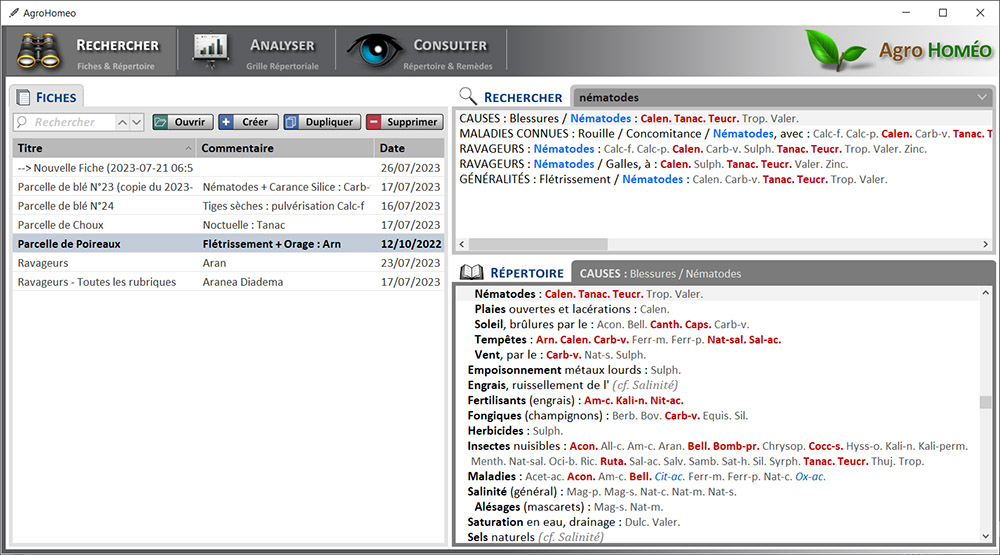Click the Saturation en eau, drainage entry
Screen dimensions: 1000x555
click(x=574, y=522)
